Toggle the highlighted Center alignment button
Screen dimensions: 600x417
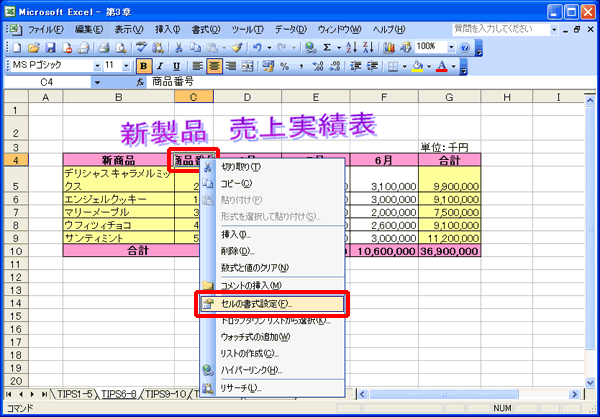[215, 67]
